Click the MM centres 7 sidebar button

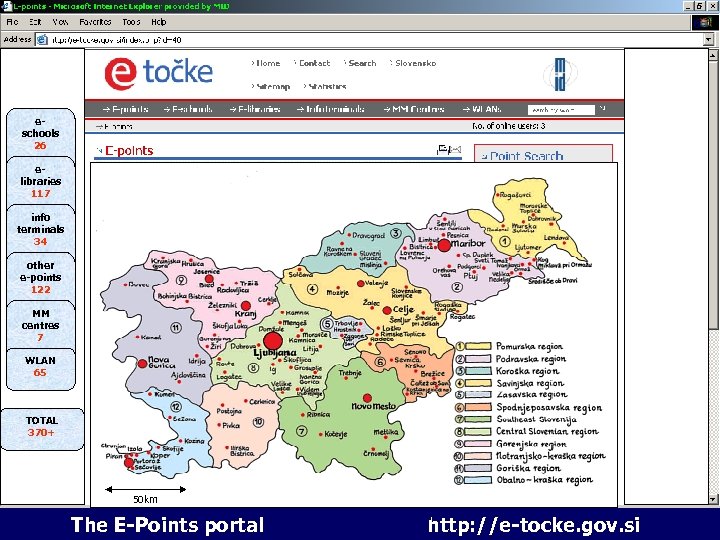[x=40, y=326]
